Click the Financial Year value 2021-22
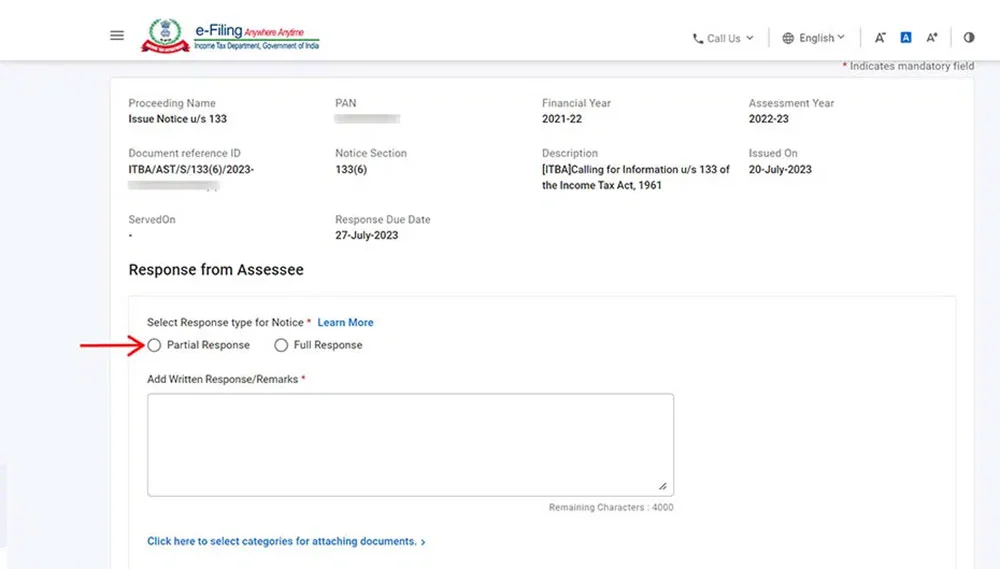 click(562, 119)
